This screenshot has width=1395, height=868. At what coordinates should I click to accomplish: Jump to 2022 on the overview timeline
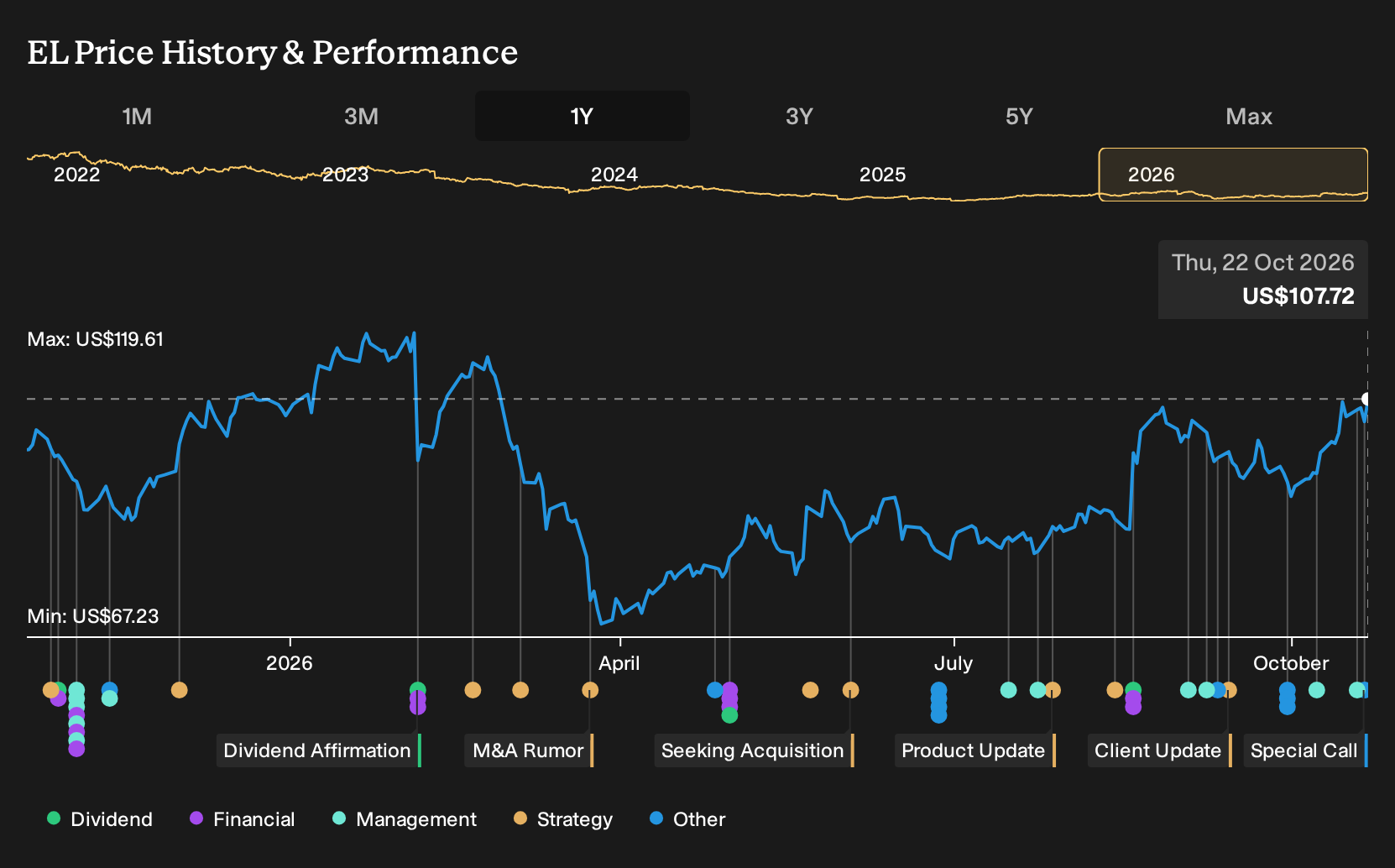click(76, 175)
